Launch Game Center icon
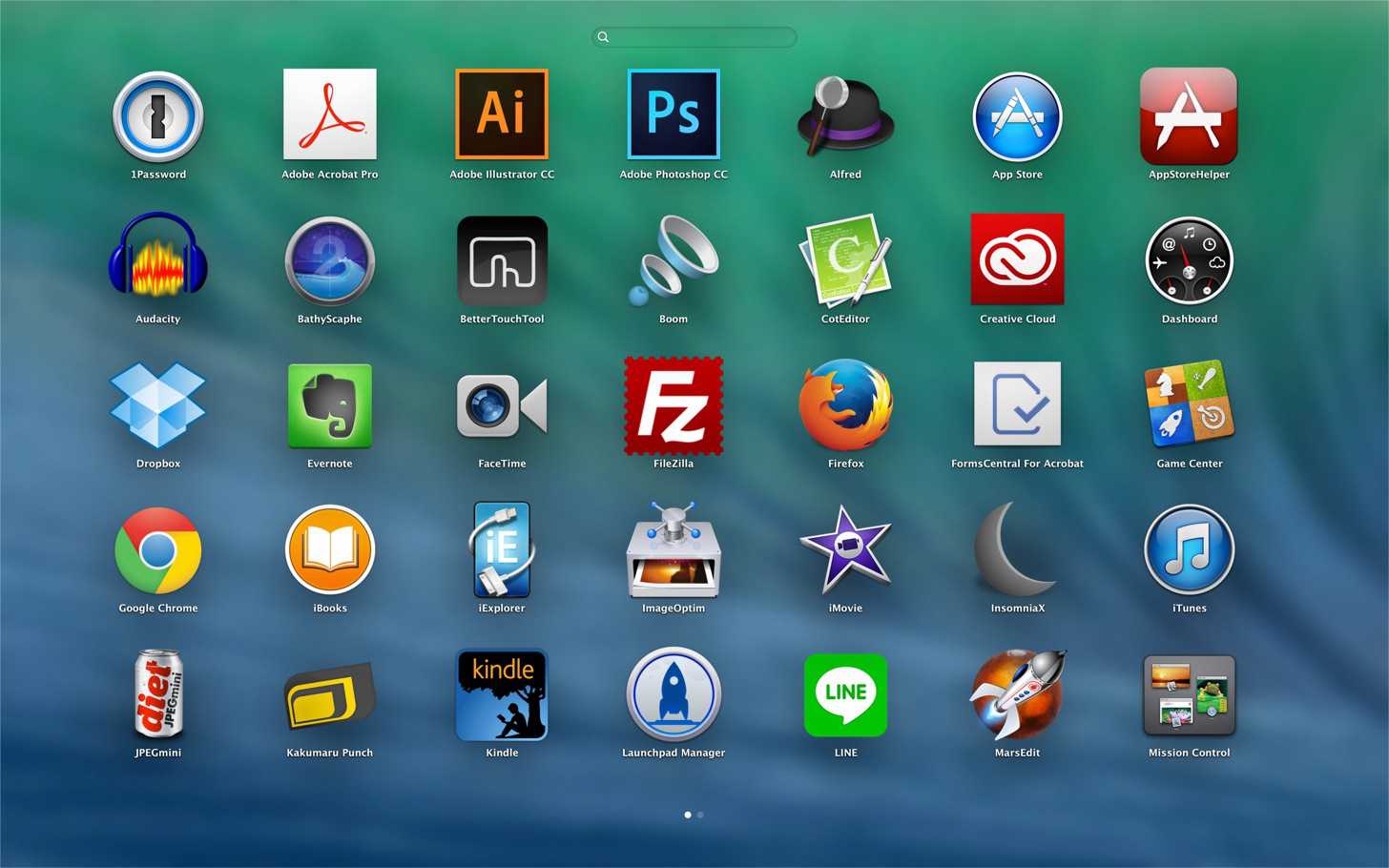Screen dimensions: 1389x868 (x=1190, y=403)
